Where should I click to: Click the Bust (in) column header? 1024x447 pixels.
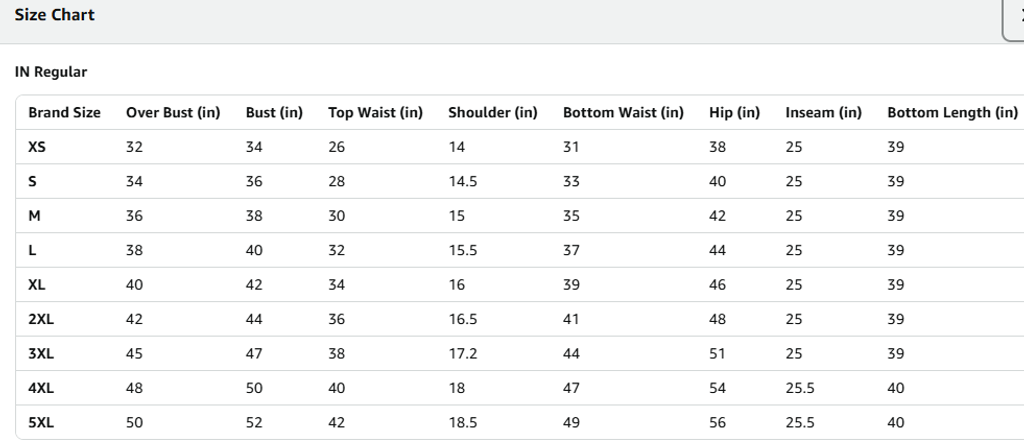pos(274,112)
